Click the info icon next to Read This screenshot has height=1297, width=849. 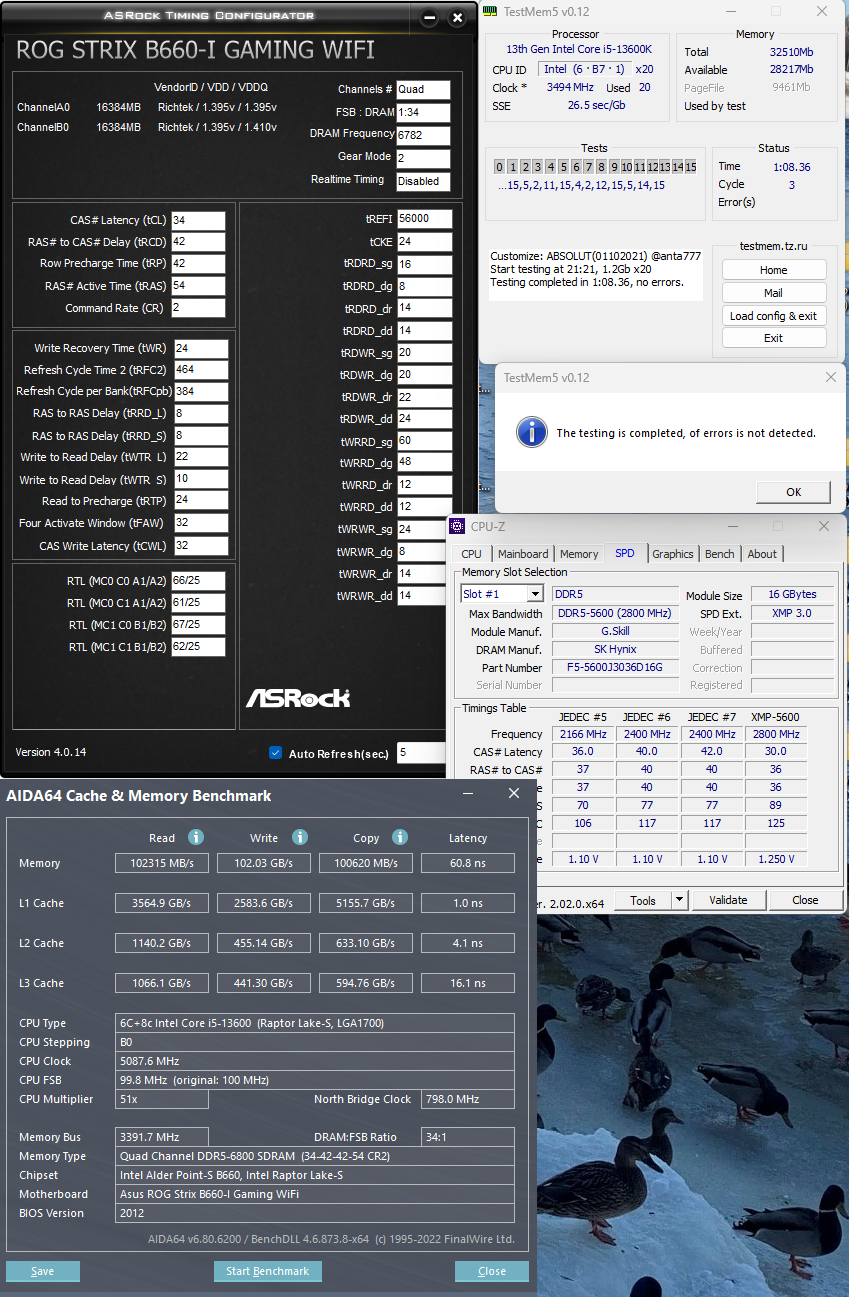click(196, 837)
